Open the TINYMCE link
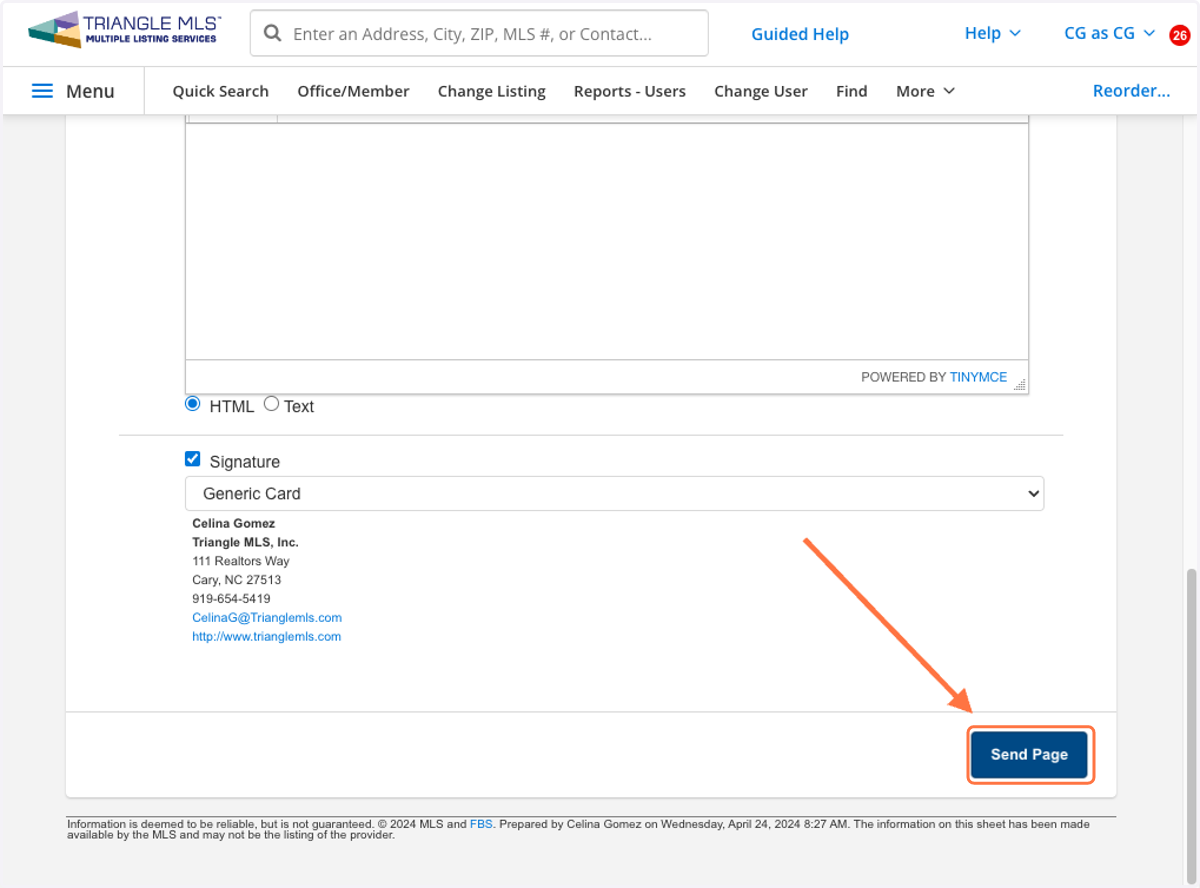 (978, 377)
